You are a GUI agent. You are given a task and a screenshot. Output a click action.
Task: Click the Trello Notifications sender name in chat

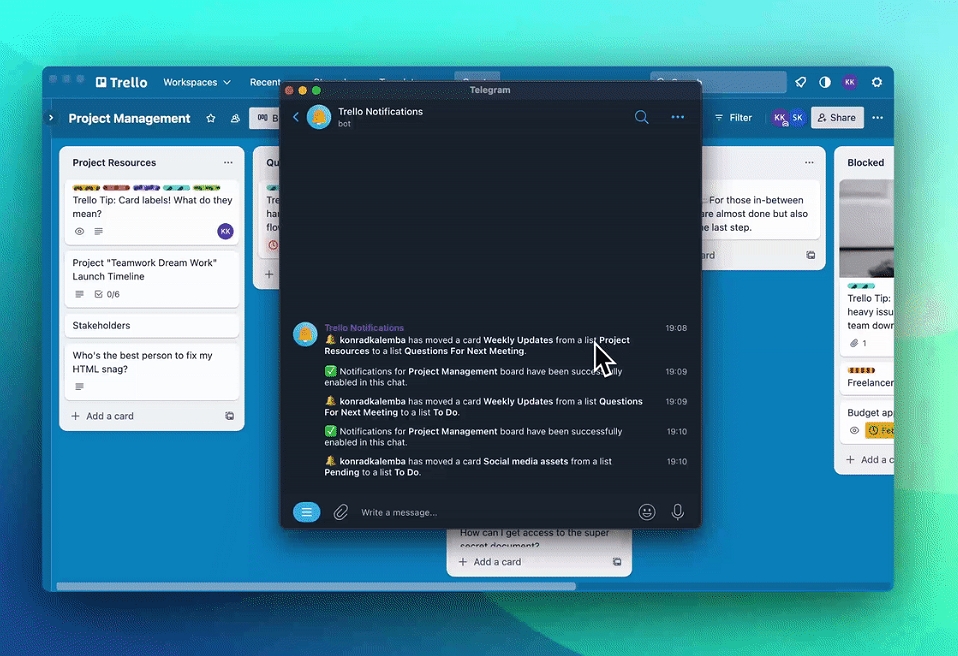pyautogui.click(x=364, y=328)
